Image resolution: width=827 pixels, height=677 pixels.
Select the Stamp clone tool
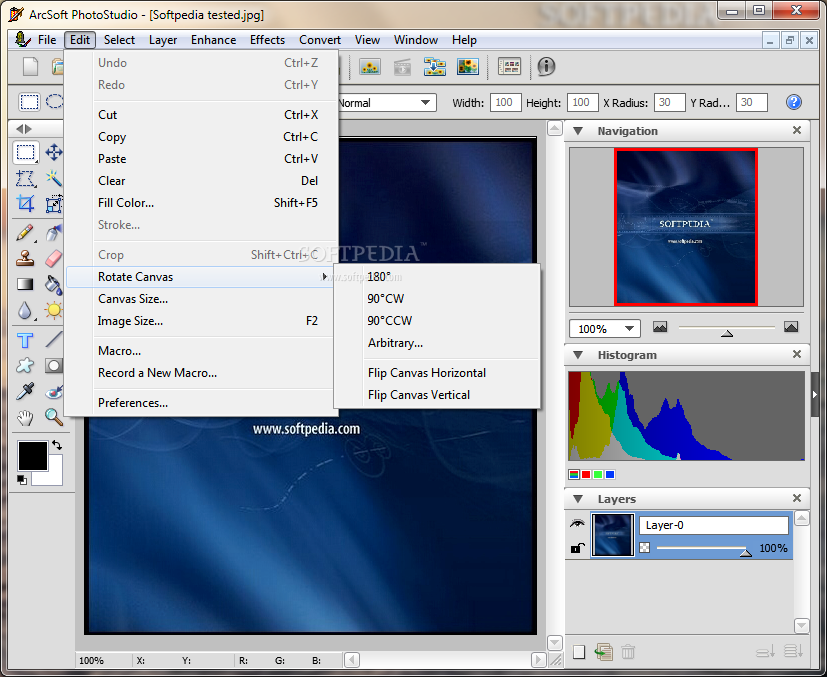pyautogui.click(x=25, y=258)
